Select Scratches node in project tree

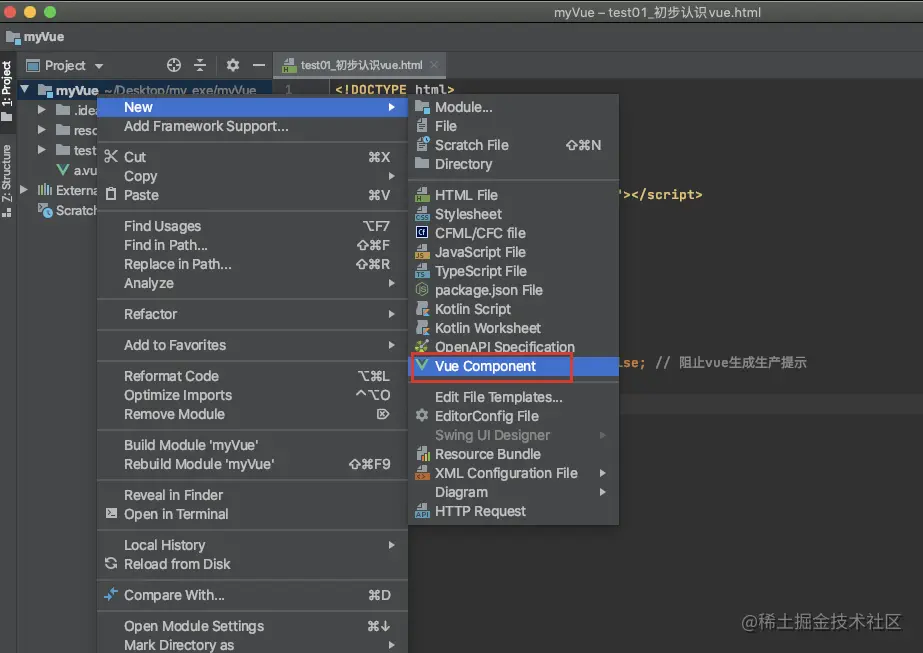click(67, 210)
